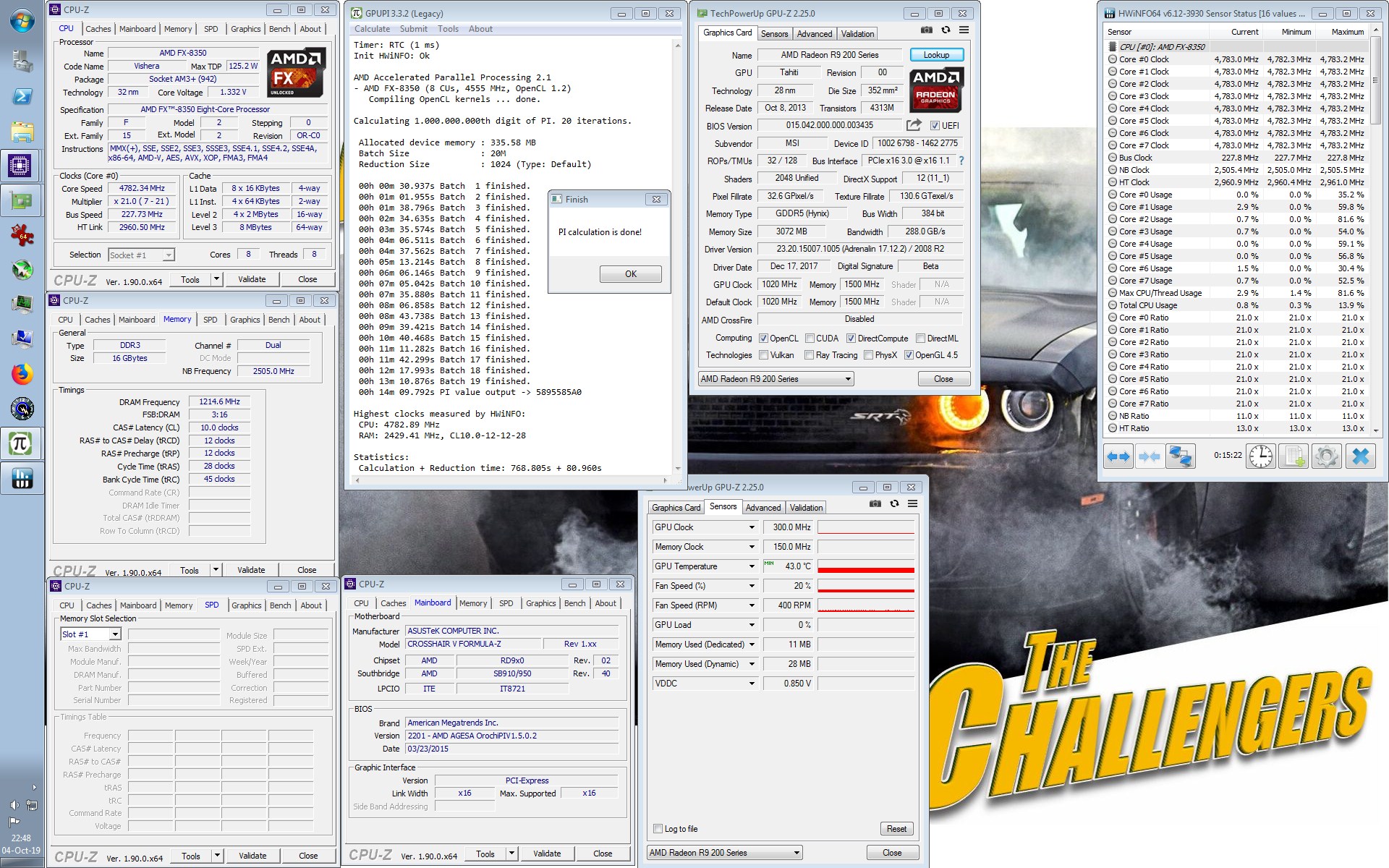1389x868 pixels.
Task: Expand the VDDC sensor dropdown
Action: 752,684
